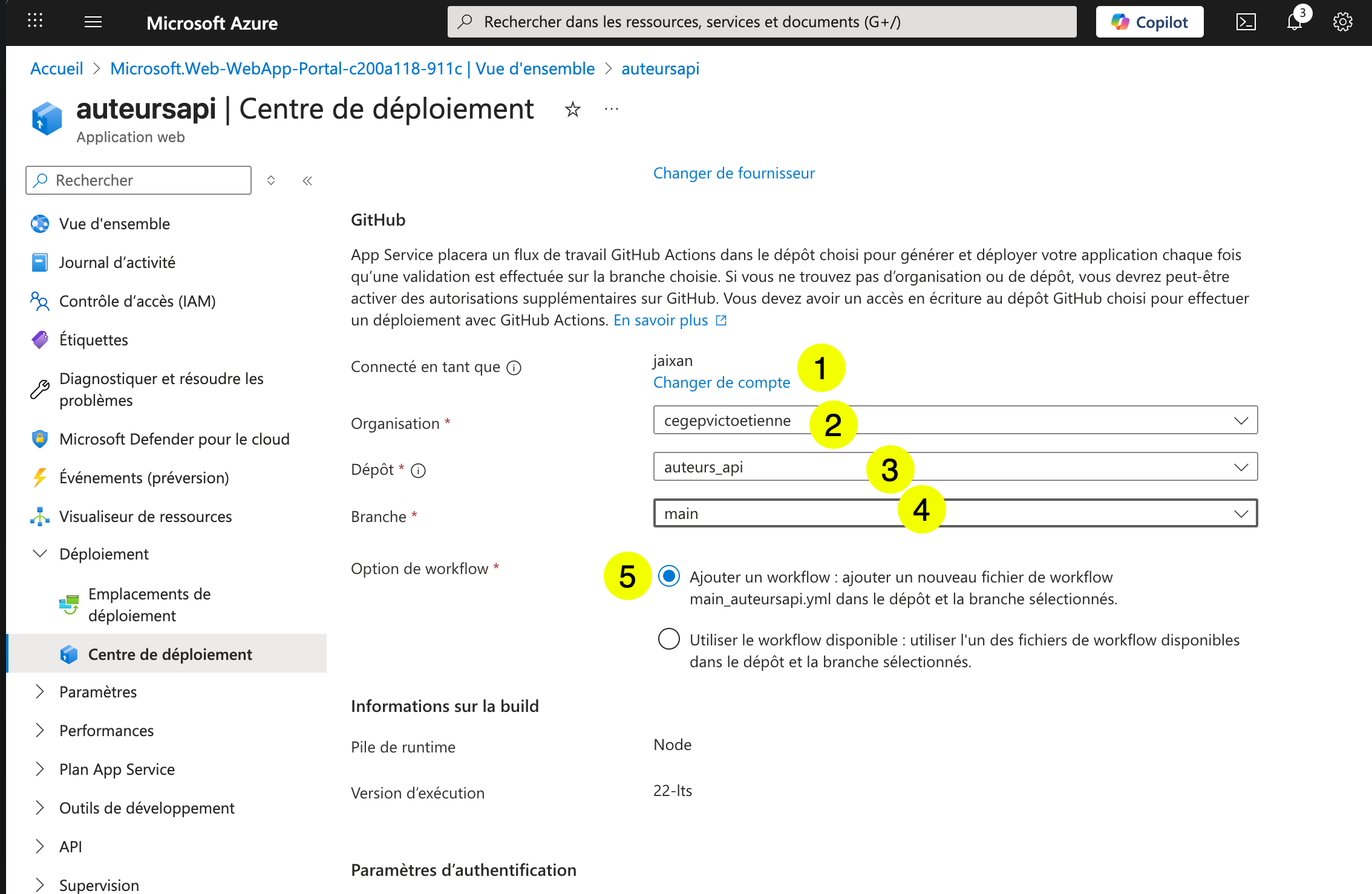Click the Changer de fournisseur link
The height and width of the screenshot is (894, 1372).
[733, 174]
